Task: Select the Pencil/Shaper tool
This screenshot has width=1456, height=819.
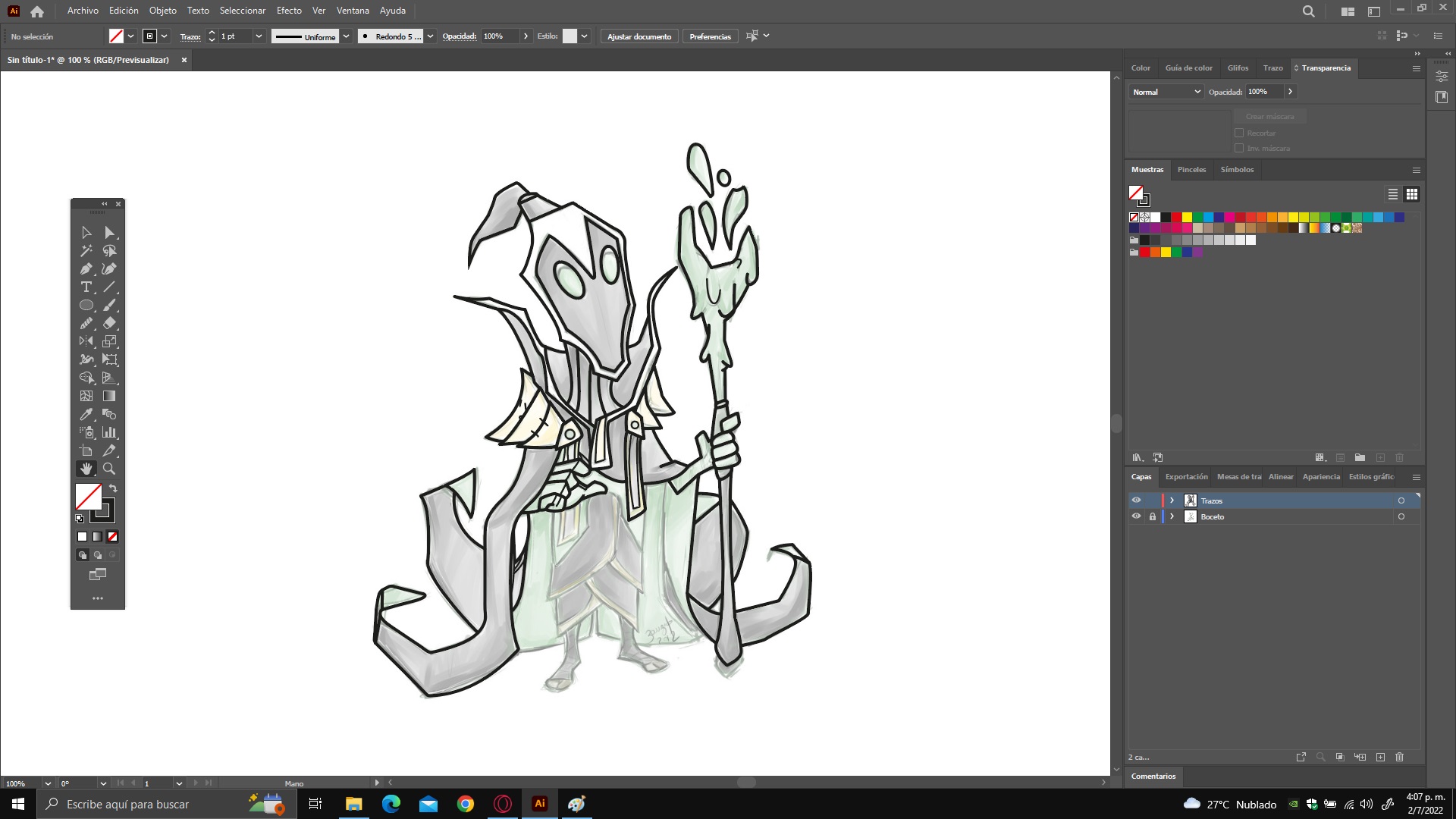Action: [86, 324]
